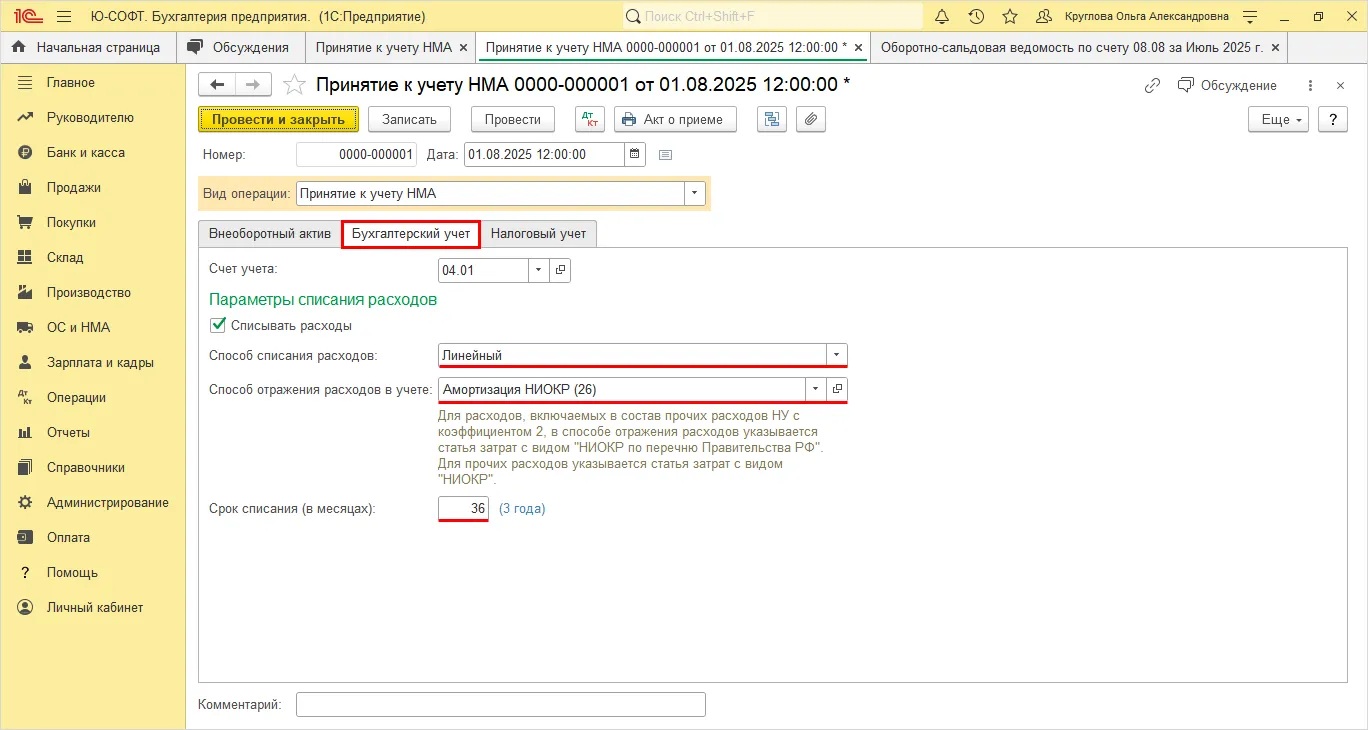Viewport: 1368px width, 730px height.
Task: Open the history clock icon
Action: 976,16
